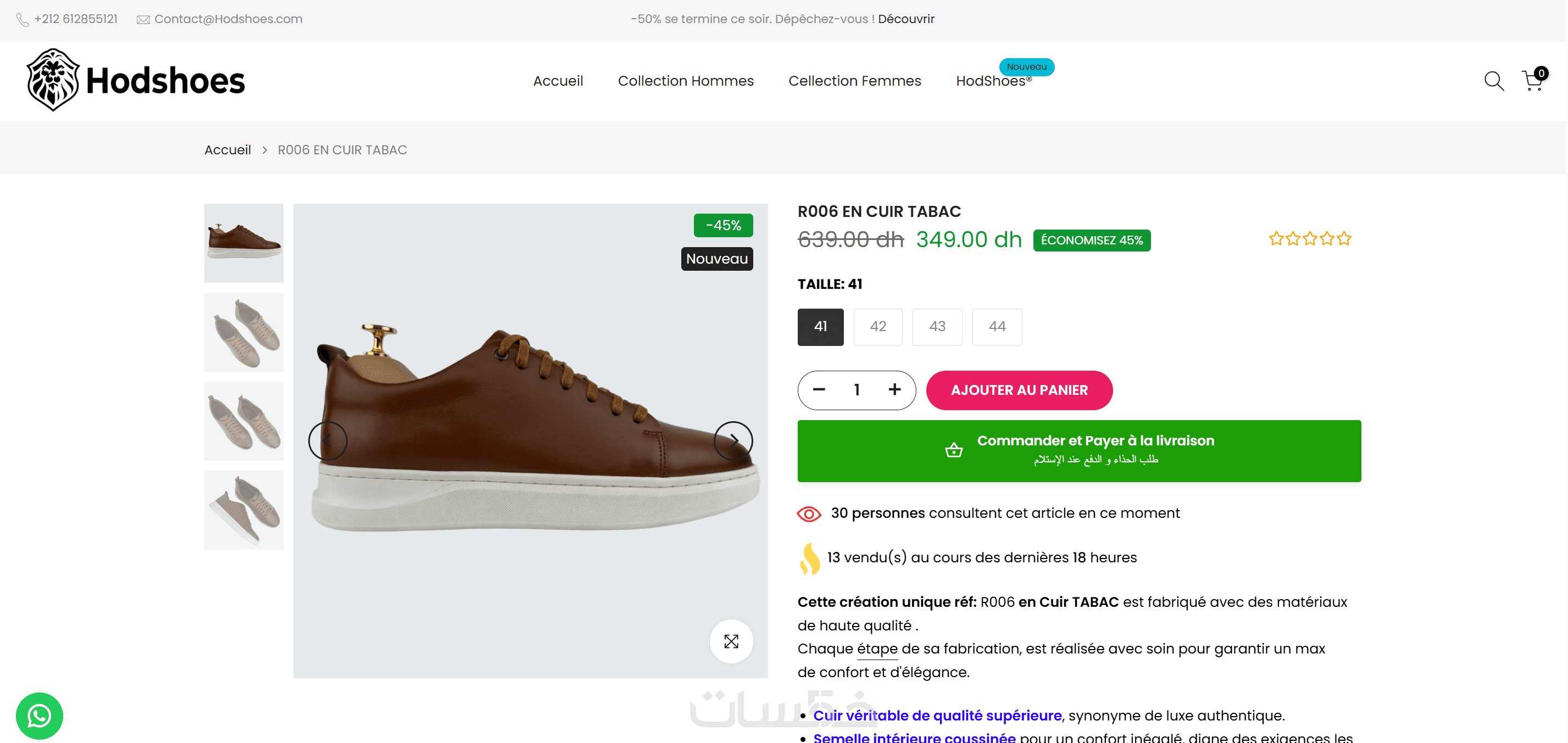Open the search magnifier icon

coord(1493,80)
